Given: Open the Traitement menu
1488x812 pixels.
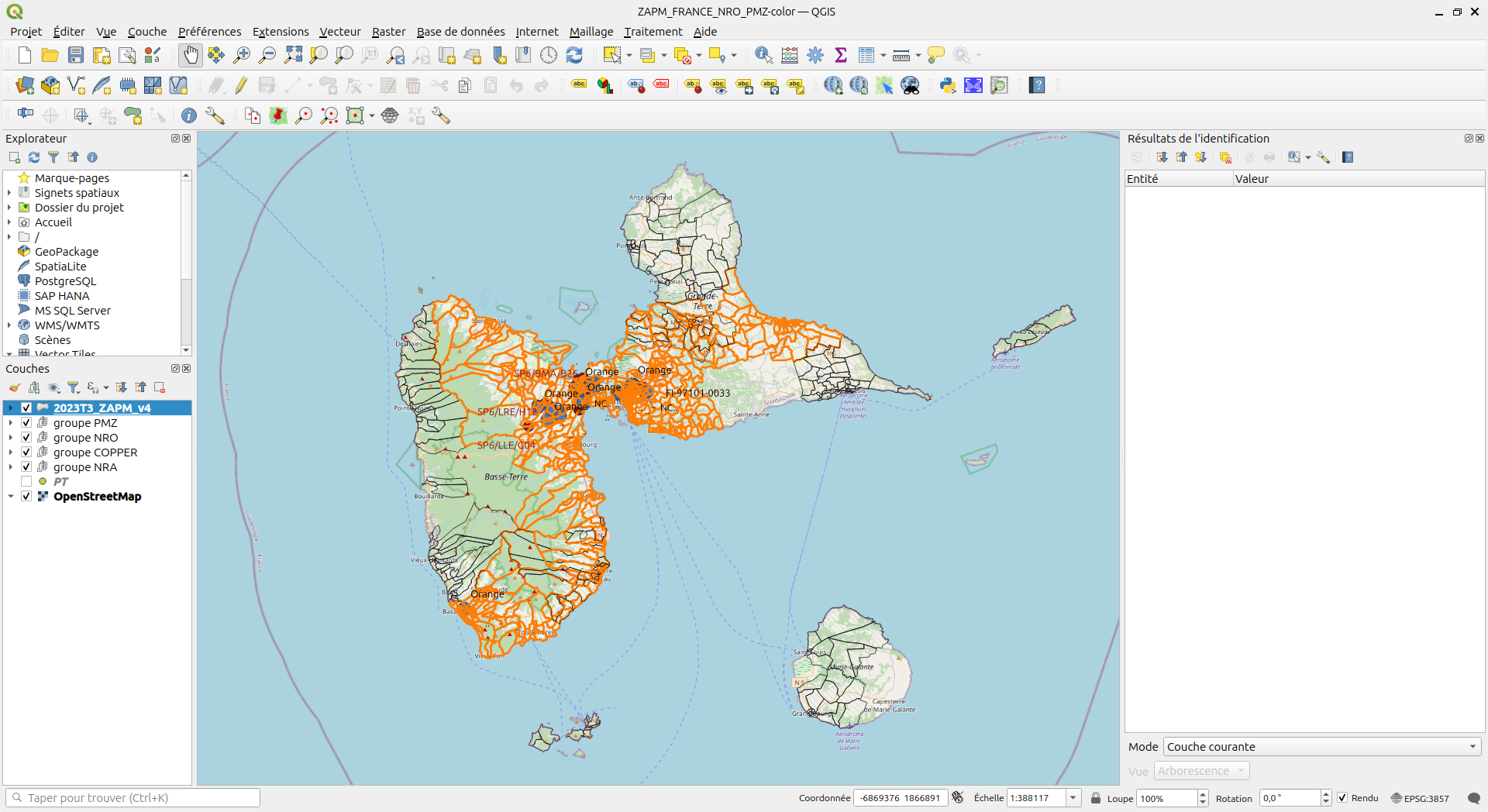Looking at the screenshot, I should (653, 32).
